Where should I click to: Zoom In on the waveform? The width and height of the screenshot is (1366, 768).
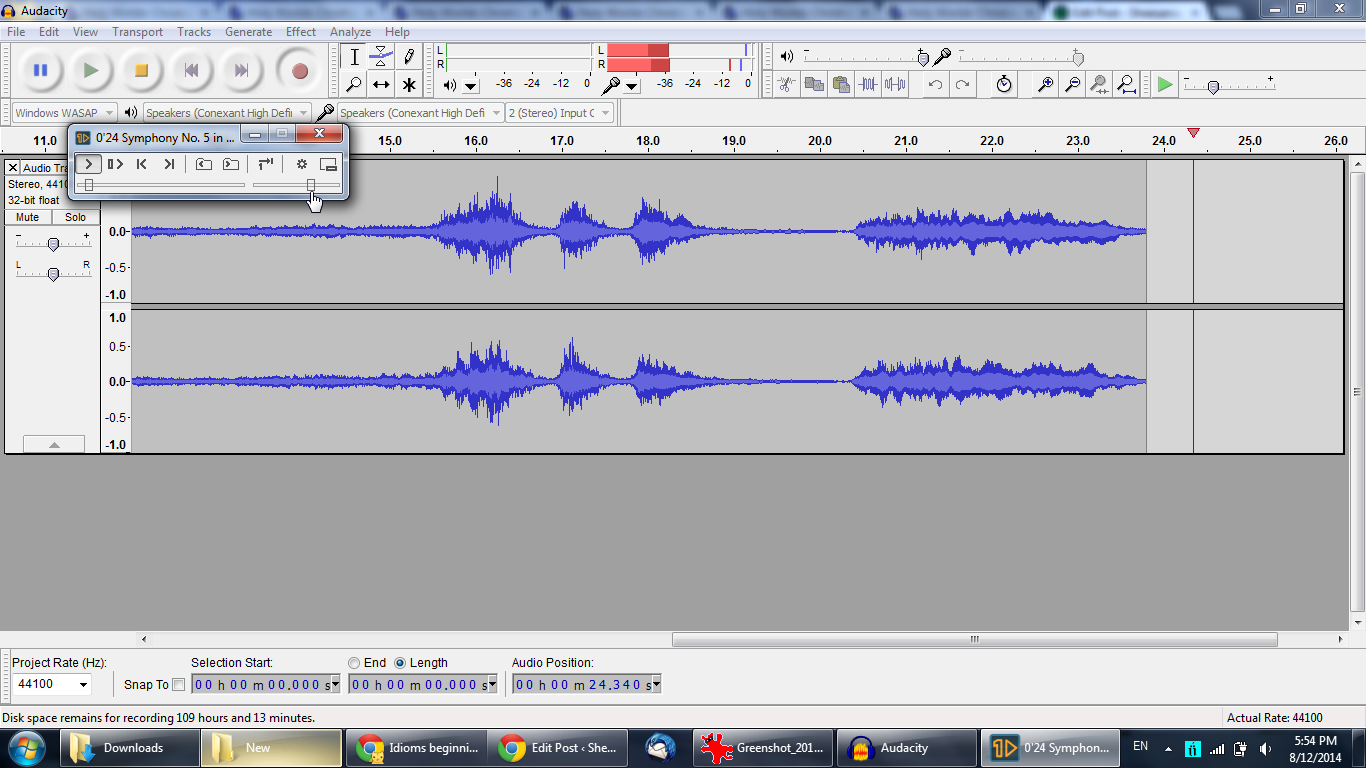click(x=1045, y=84)
